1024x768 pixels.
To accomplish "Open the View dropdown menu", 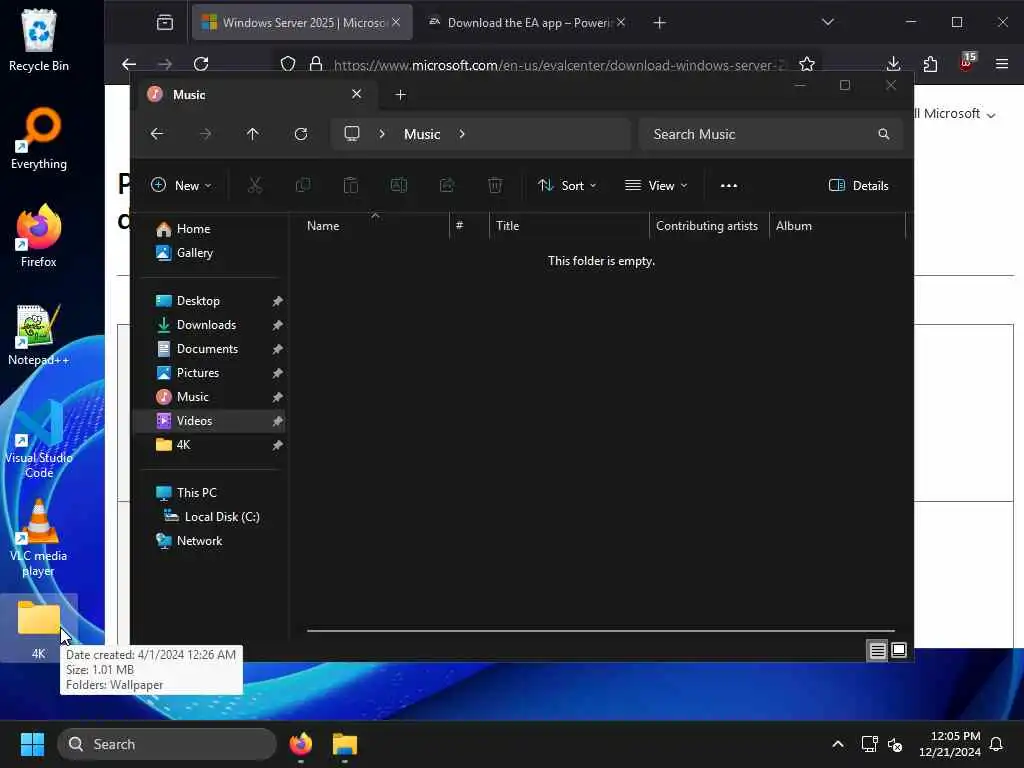I will (656, 185).
